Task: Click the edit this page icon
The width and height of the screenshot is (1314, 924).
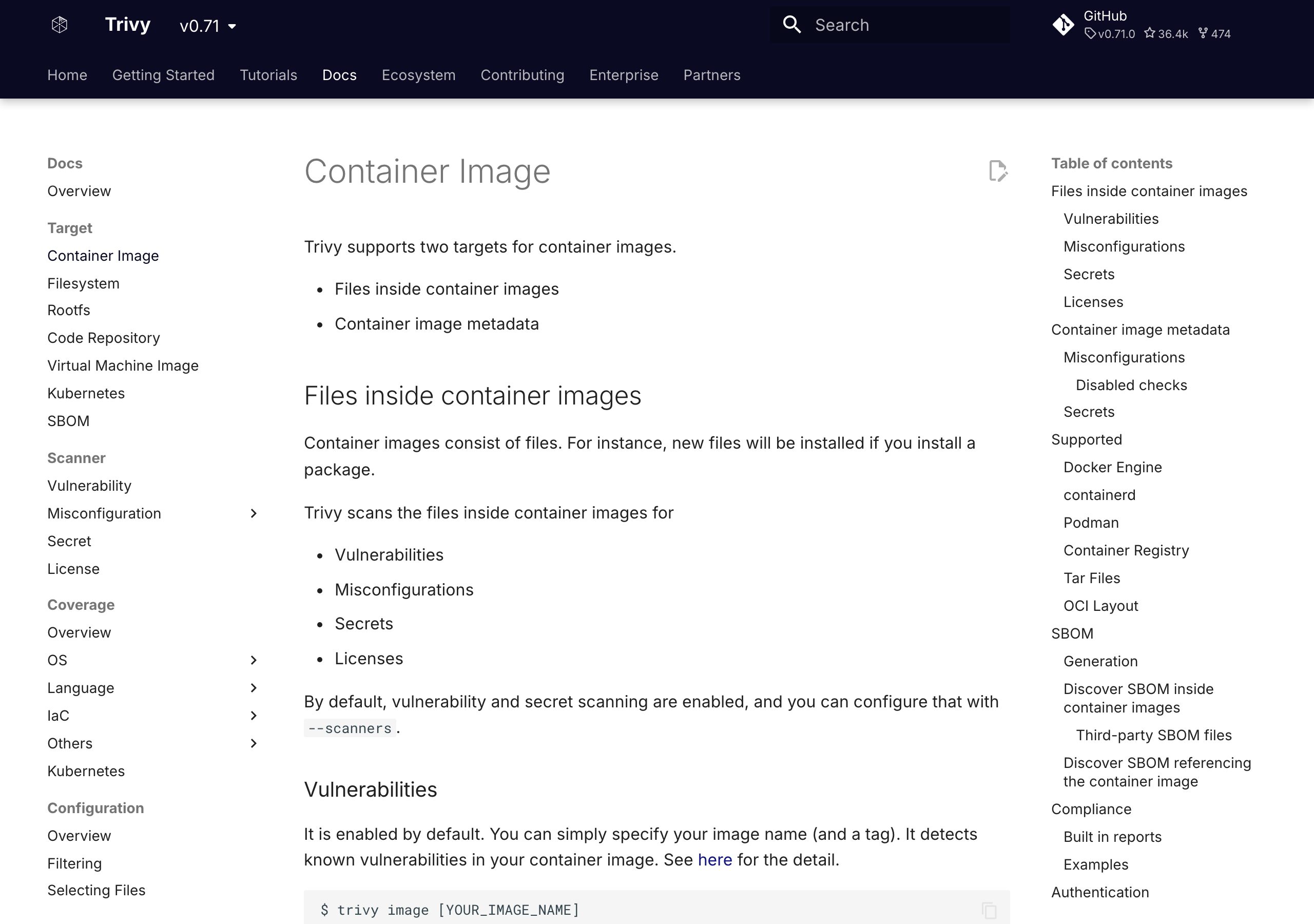Action: (998, 170)
